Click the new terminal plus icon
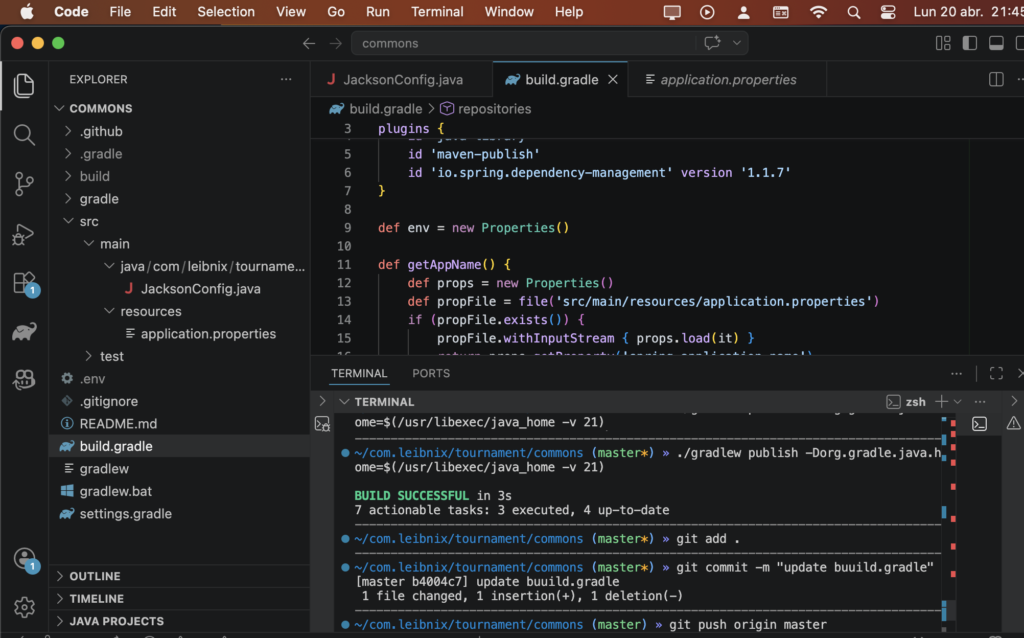Viewport: 1024px width, 638px height. 940,401
